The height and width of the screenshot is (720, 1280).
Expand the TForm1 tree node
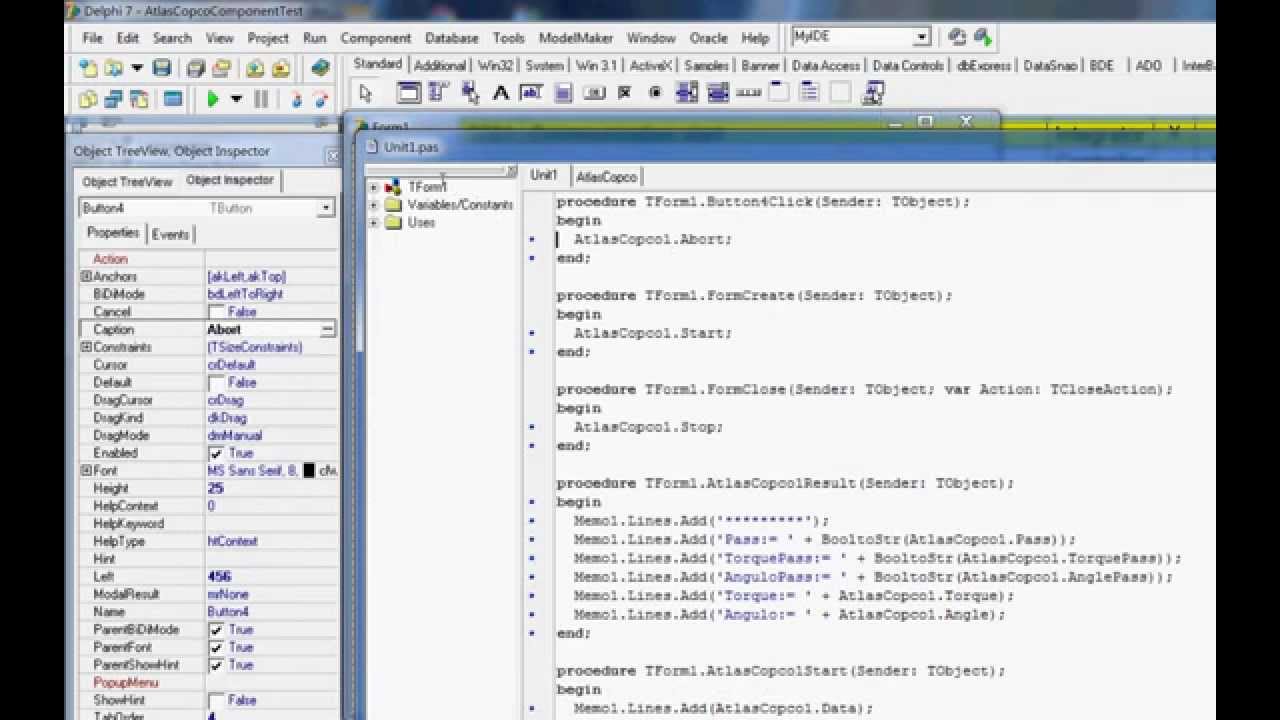(373, 187)
